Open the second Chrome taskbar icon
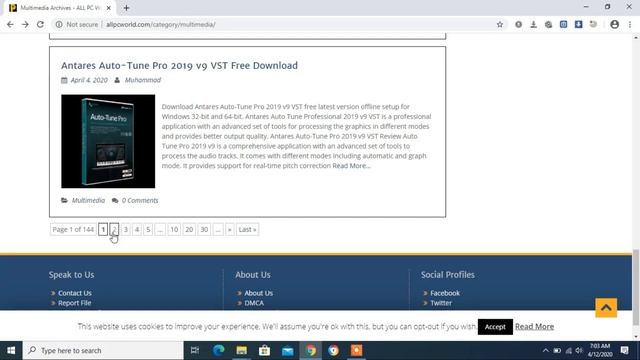Viewport: 640px width, 360px height. (x=333, y=350)
